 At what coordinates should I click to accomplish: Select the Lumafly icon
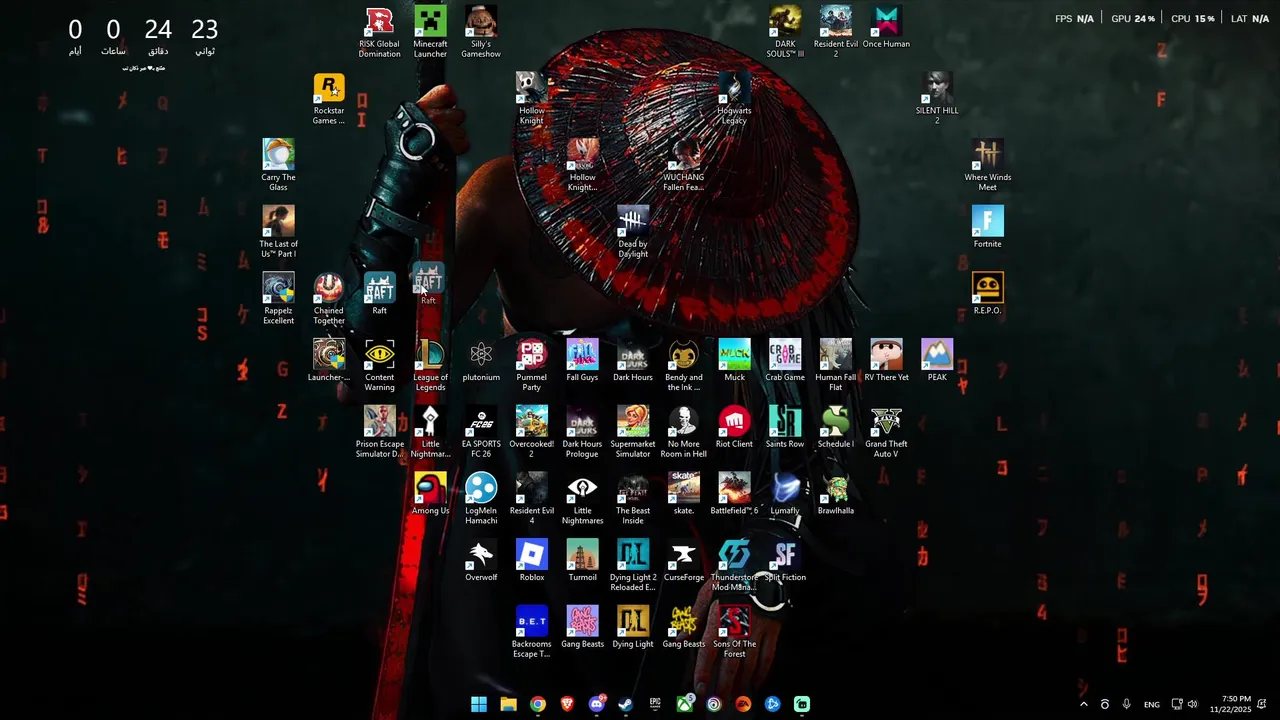coord(785,494)
